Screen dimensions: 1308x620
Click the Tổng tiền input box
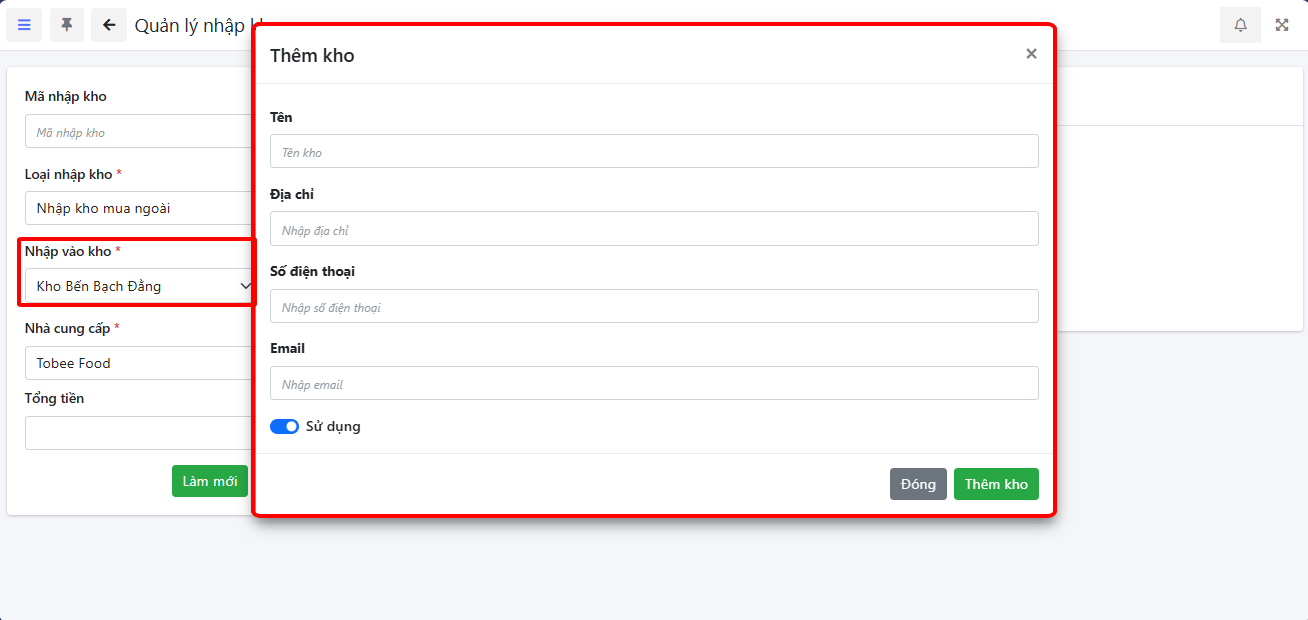139,433
